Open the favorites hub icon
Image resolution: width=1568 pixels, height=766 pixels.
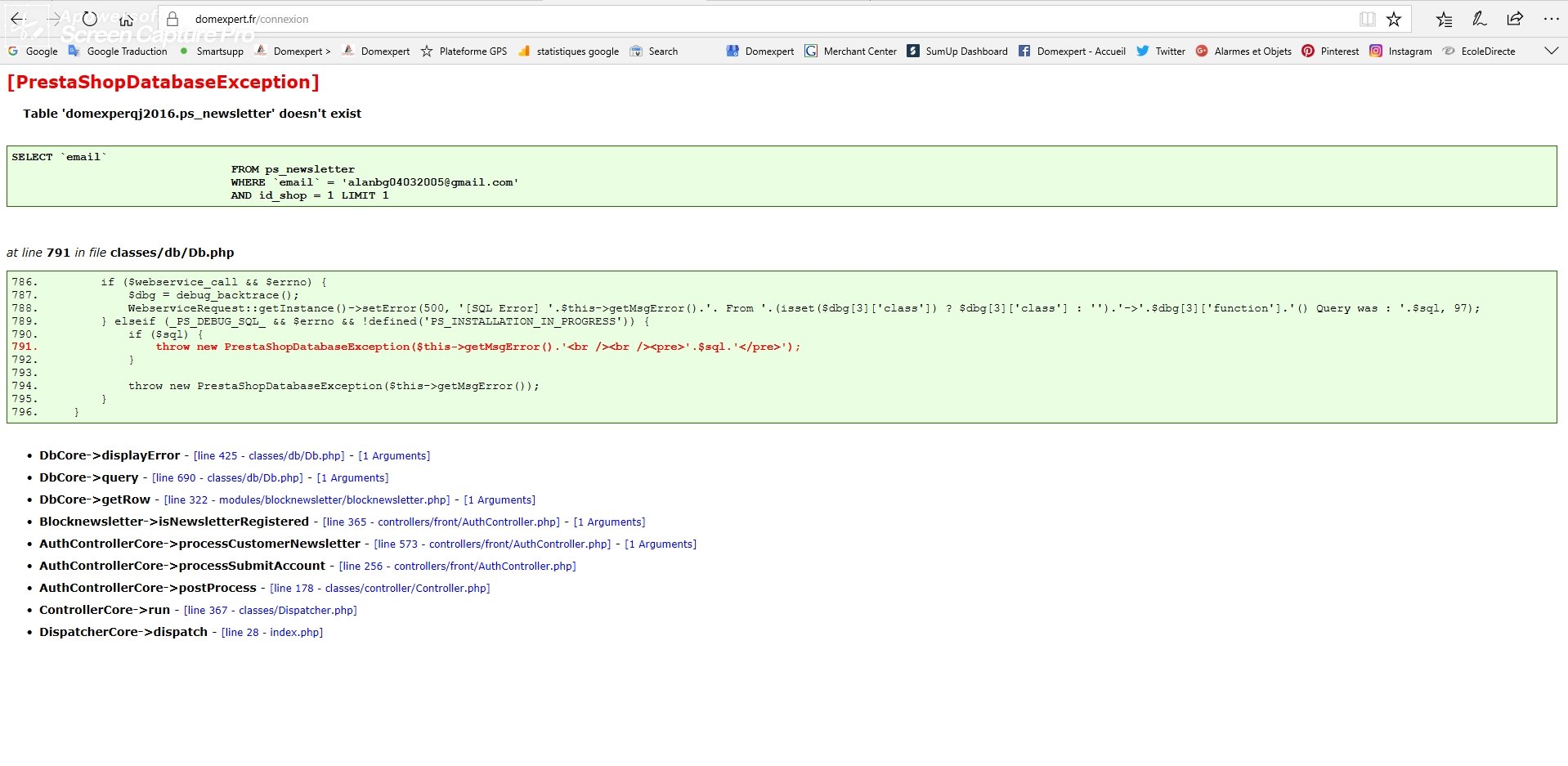pyautogui.click(x=1445, y=19)
